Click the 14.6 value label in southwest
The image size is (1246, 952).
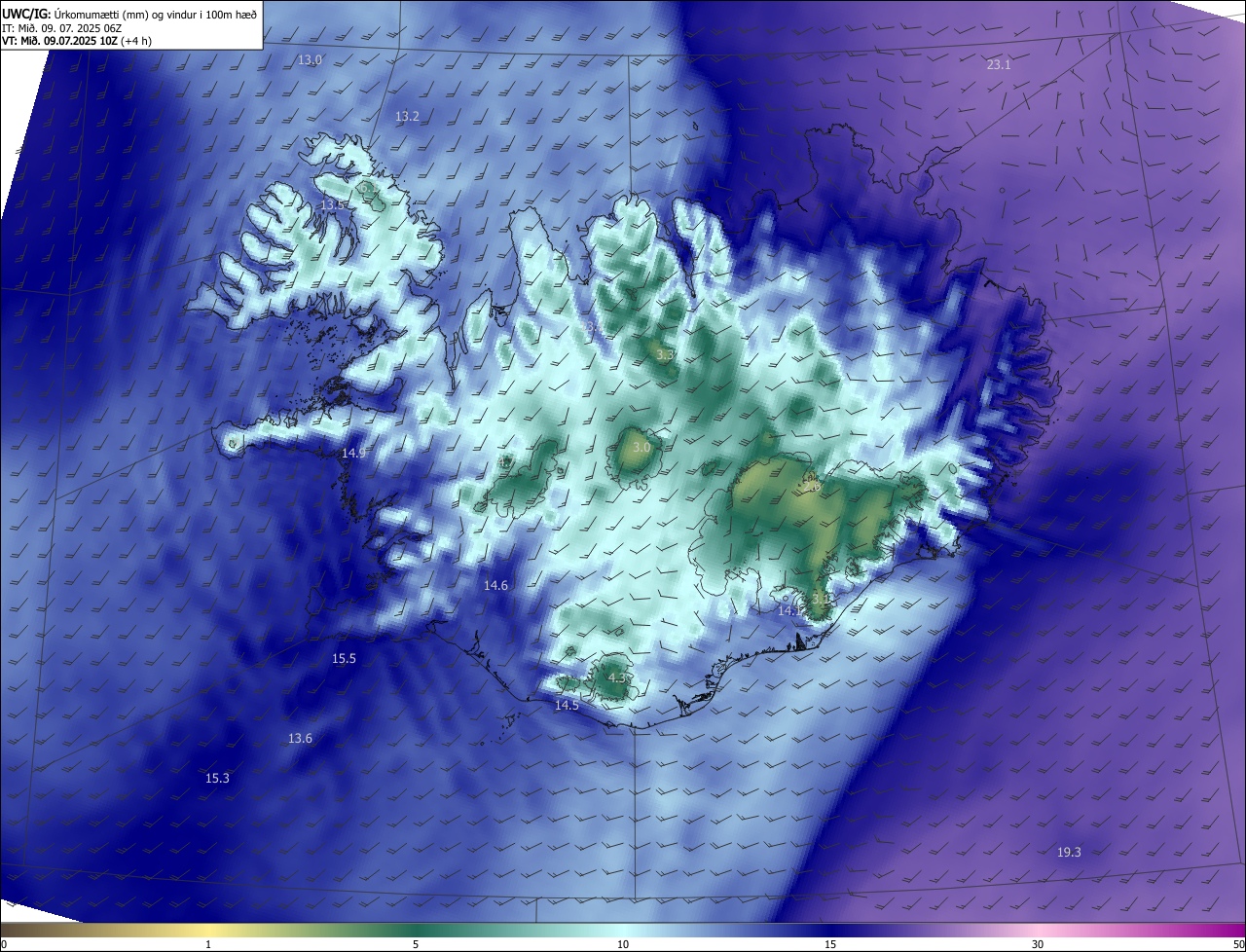point(495,586)
